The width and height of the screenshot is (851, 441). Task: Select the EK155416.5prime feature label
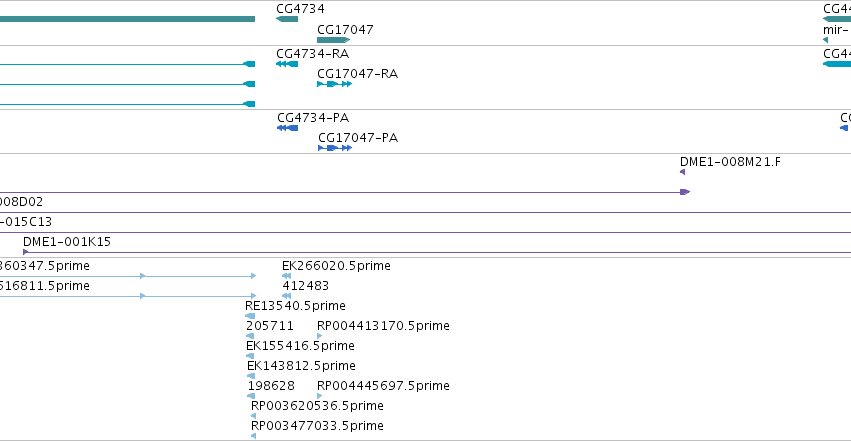click(300, 346)
